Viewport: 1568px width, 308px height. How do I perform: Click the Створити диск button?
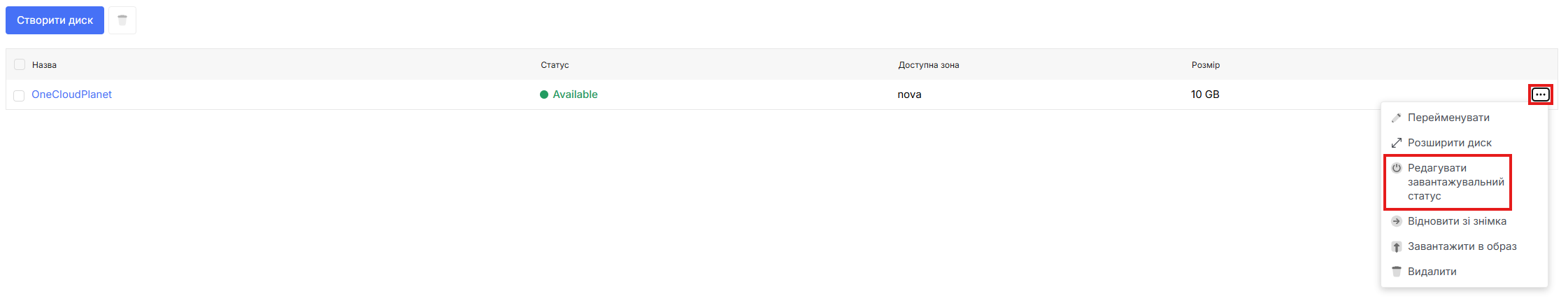(x=55, y=20)
